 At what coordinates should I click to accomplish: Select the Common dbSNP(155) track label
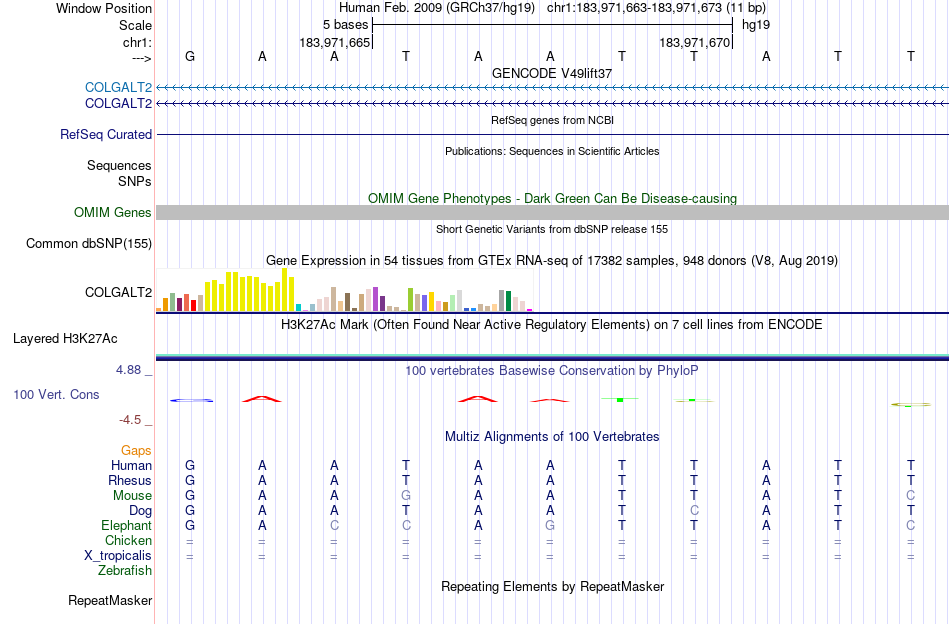point(89,244)
